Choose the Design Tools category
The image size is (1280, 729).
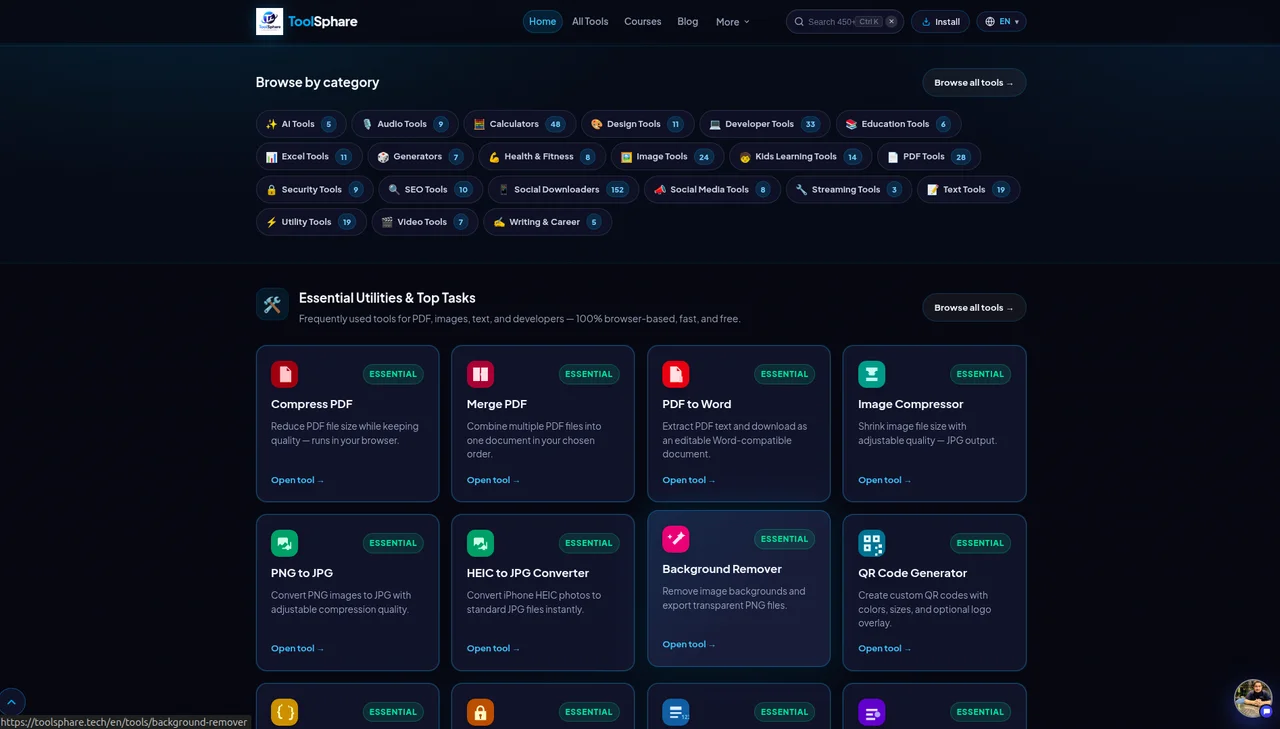637,124
